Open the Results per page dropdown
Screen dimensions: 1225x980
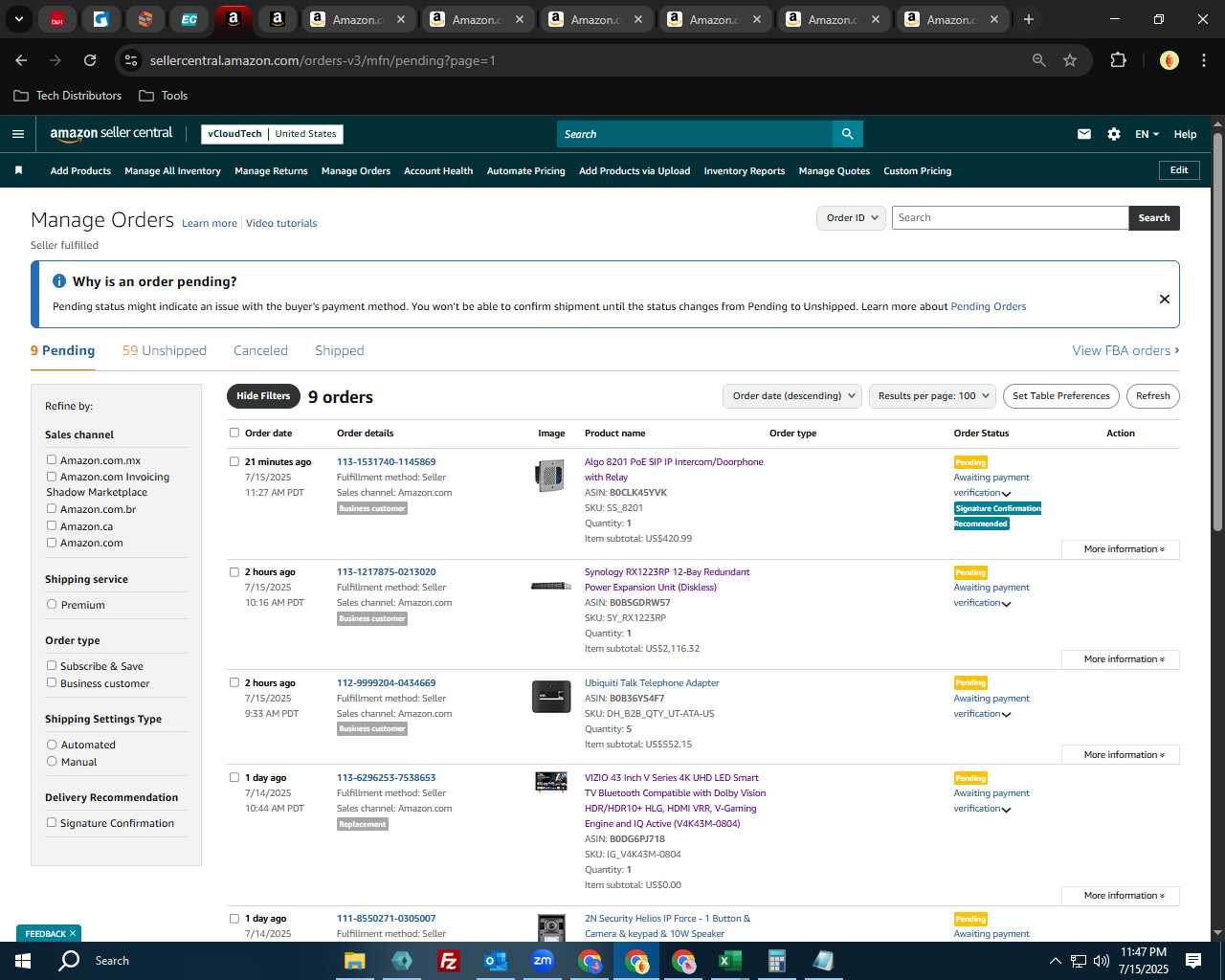(933, 396)
